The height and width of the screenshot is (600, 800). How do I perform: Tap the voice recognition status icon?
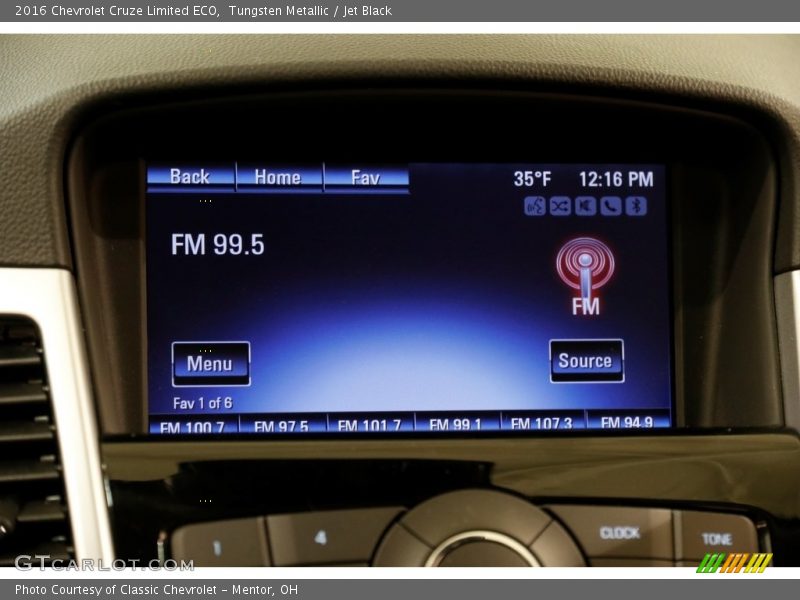(x=534, y=206)
